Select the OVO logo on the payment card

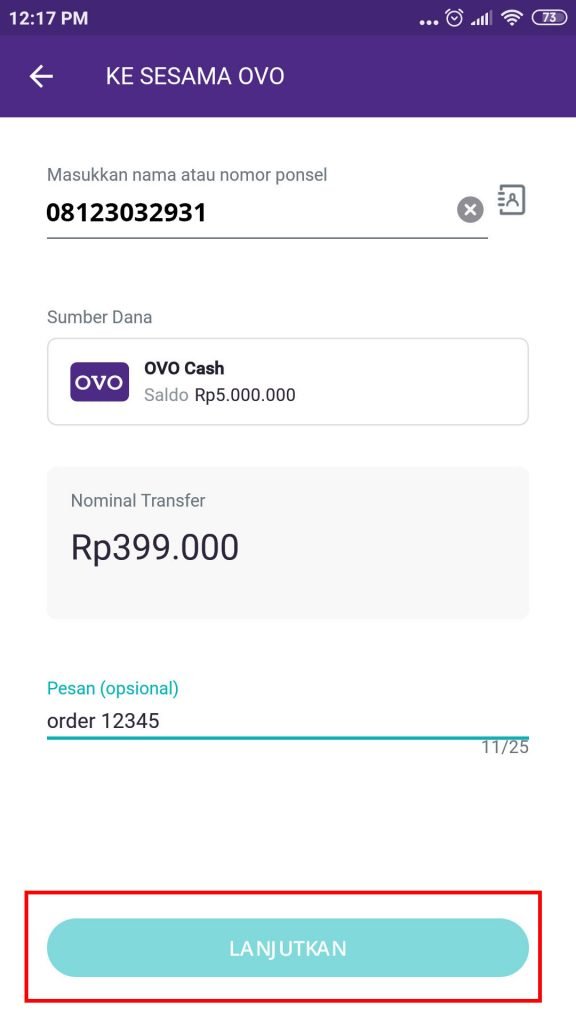pyautogui.click(x=99, y=381)
